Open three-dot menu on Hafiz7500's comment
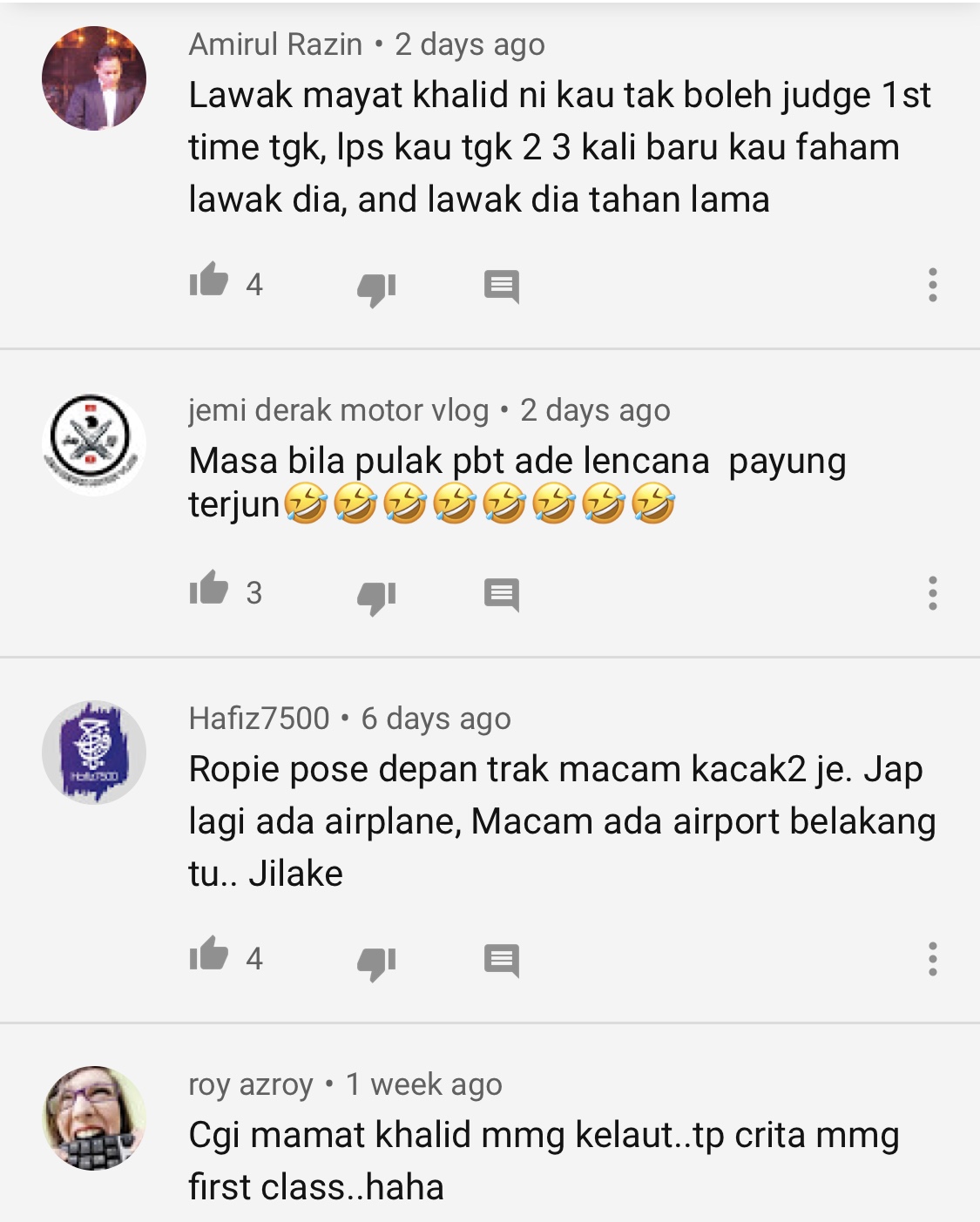The width and height of the screenshot is (980, 1222). (933, 959)
